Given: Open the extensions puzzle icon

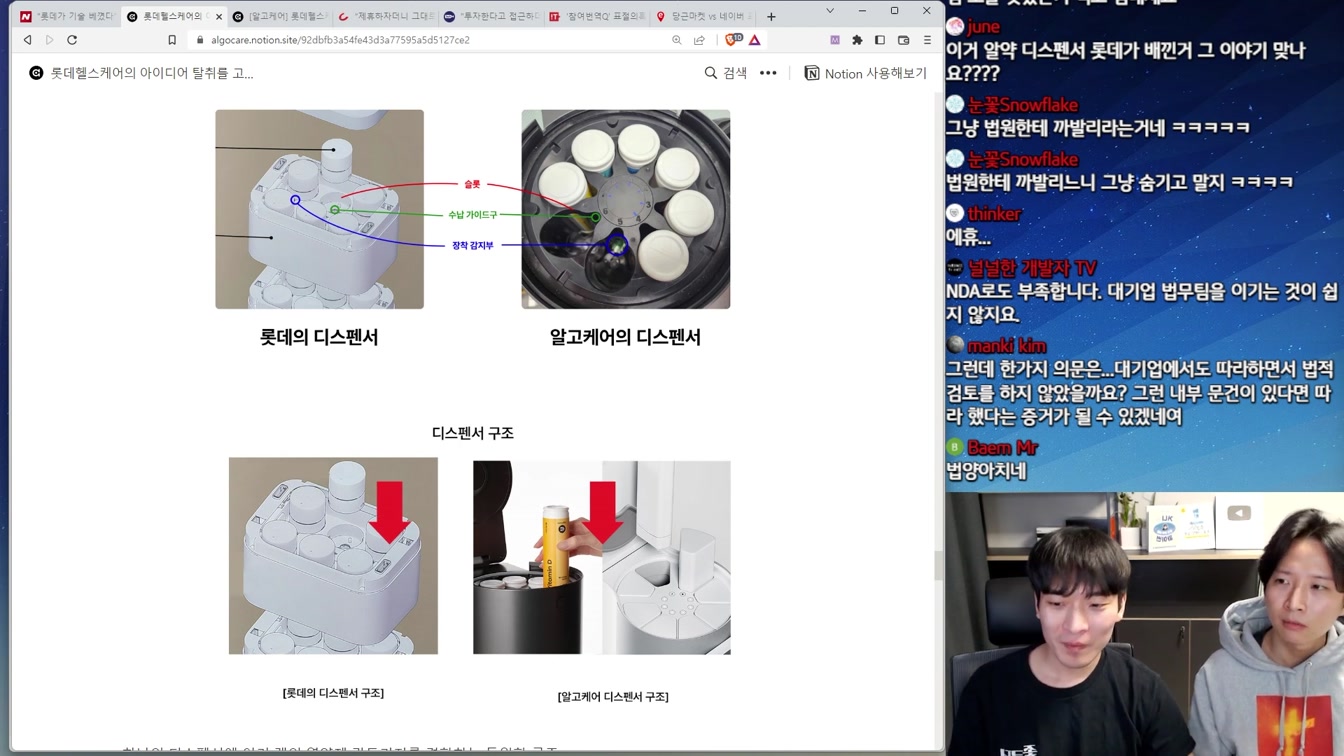Looking at the screenshot, I should [857, 40].
